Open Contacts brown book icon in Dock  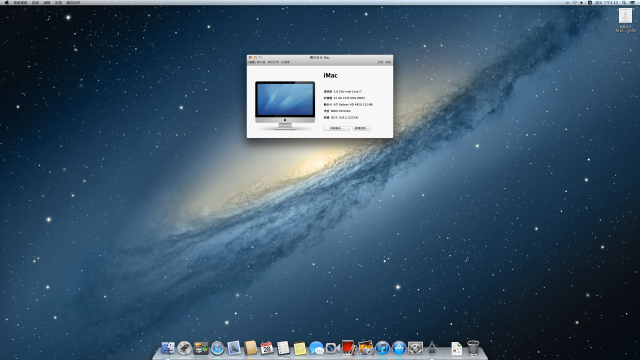[x=251, y=348]
